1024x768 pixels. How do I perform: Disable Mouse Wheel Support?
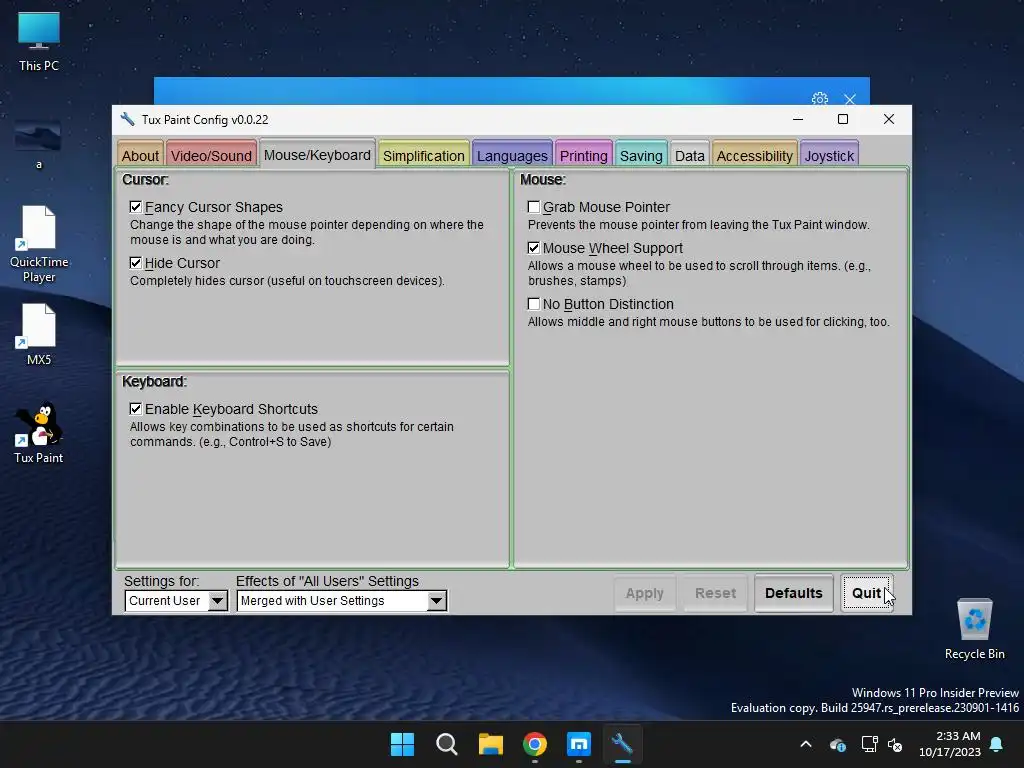click(x=534, y=248)
